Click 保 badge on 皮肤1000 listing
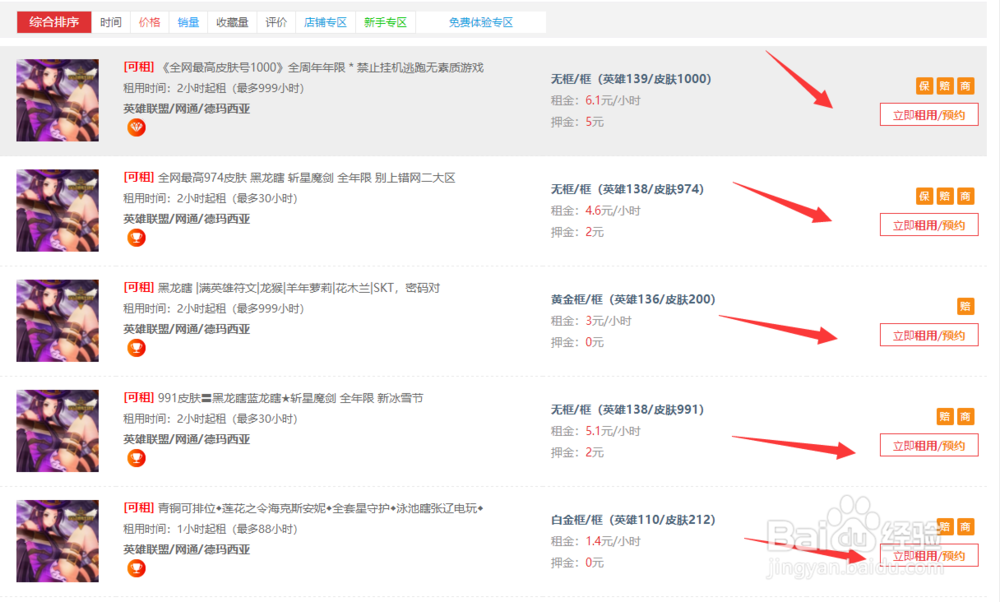 point(924,86)
